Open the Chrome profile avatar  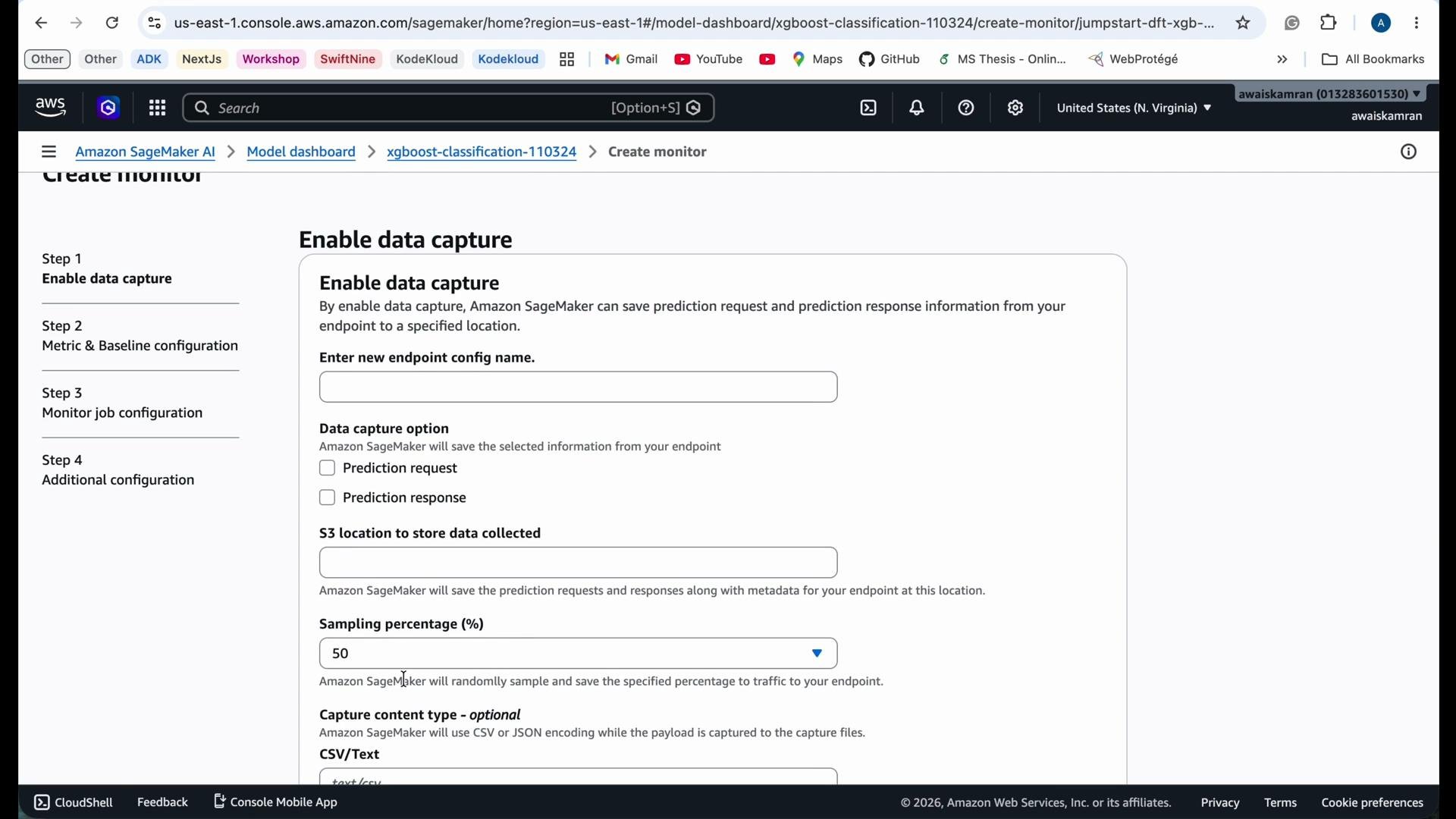pos(1382,24)
